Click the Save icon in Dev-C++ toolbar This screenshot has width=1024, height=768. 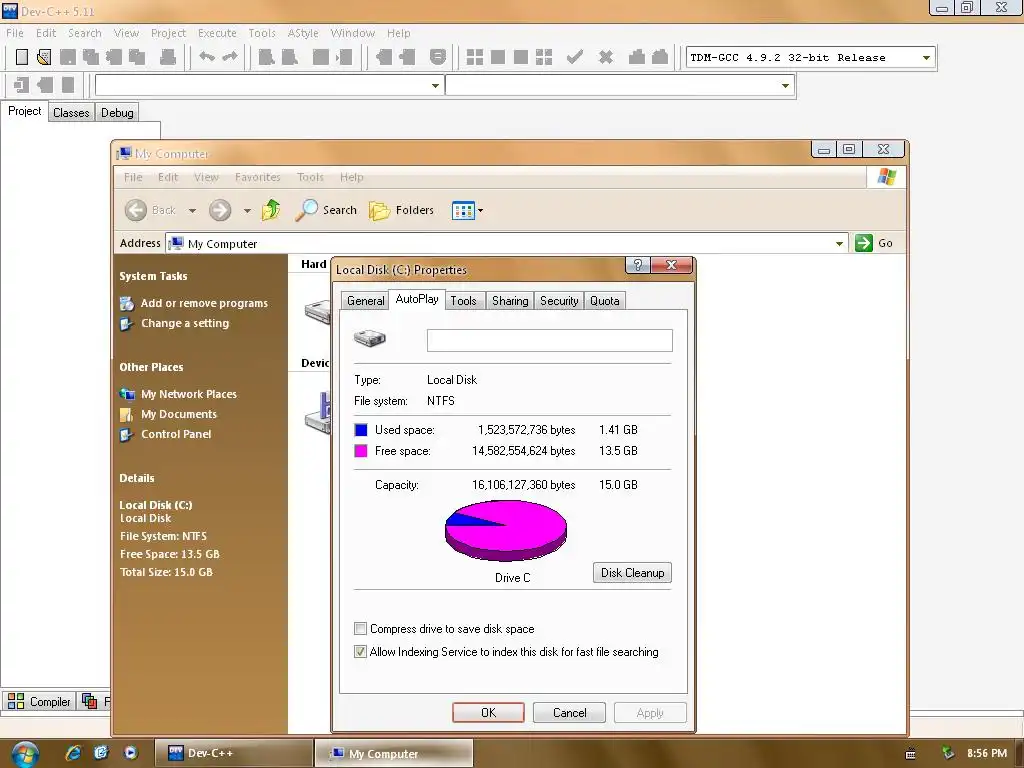tap(68, 57)
